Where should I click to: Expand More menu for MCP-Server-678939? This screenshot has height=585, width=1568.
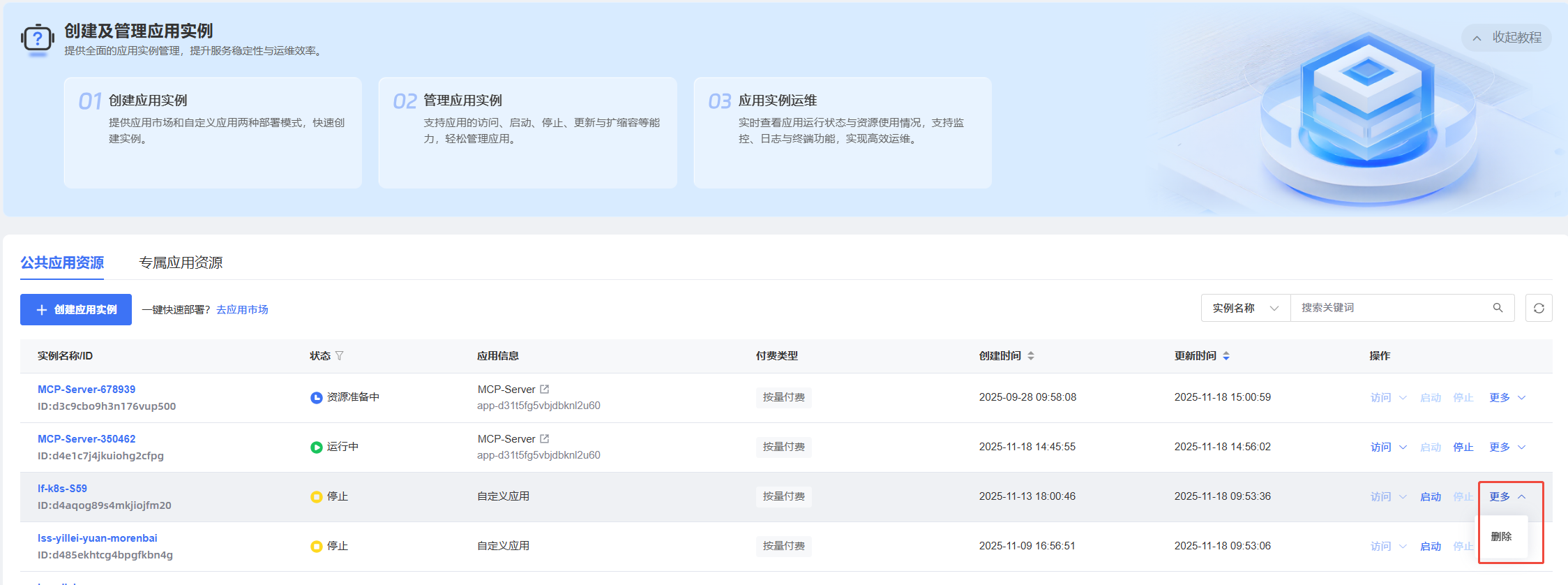(1507, 398)
